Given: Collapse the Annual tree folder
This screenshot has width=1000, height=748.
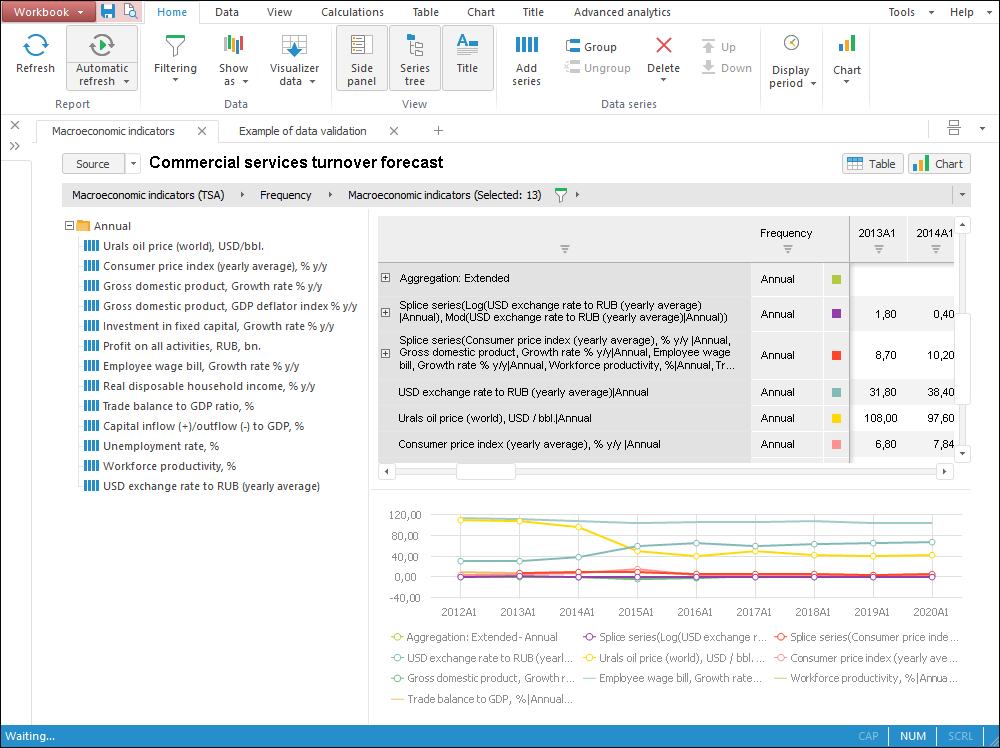Looking at the screenshot, I should pyautogui.click(x=70, y=226).
